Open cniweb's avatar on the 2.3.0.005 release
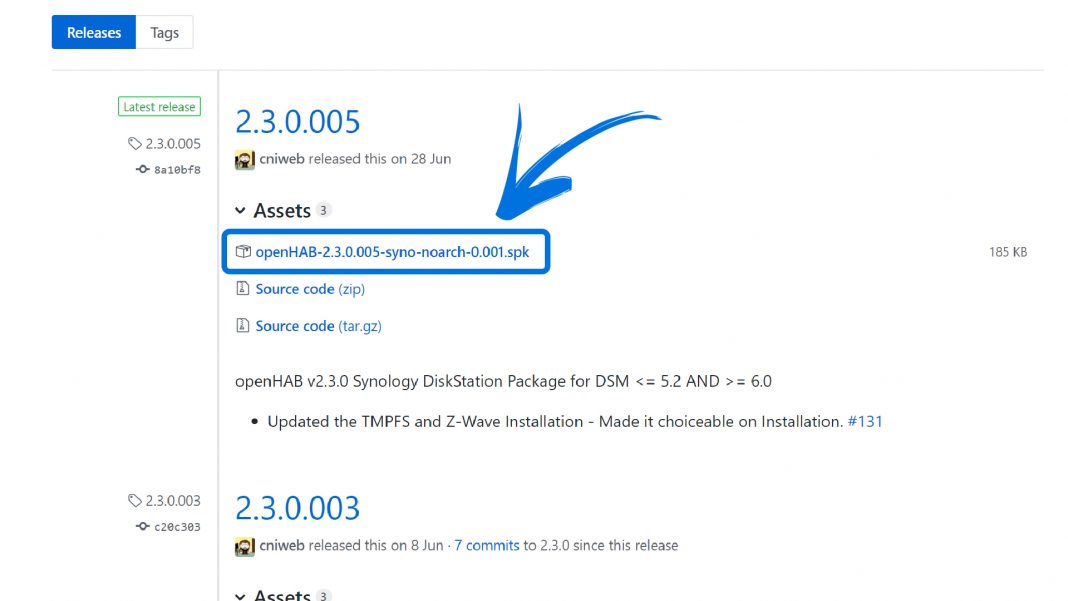The width and height of the screenshot is (1068, 601). (243, 159)
